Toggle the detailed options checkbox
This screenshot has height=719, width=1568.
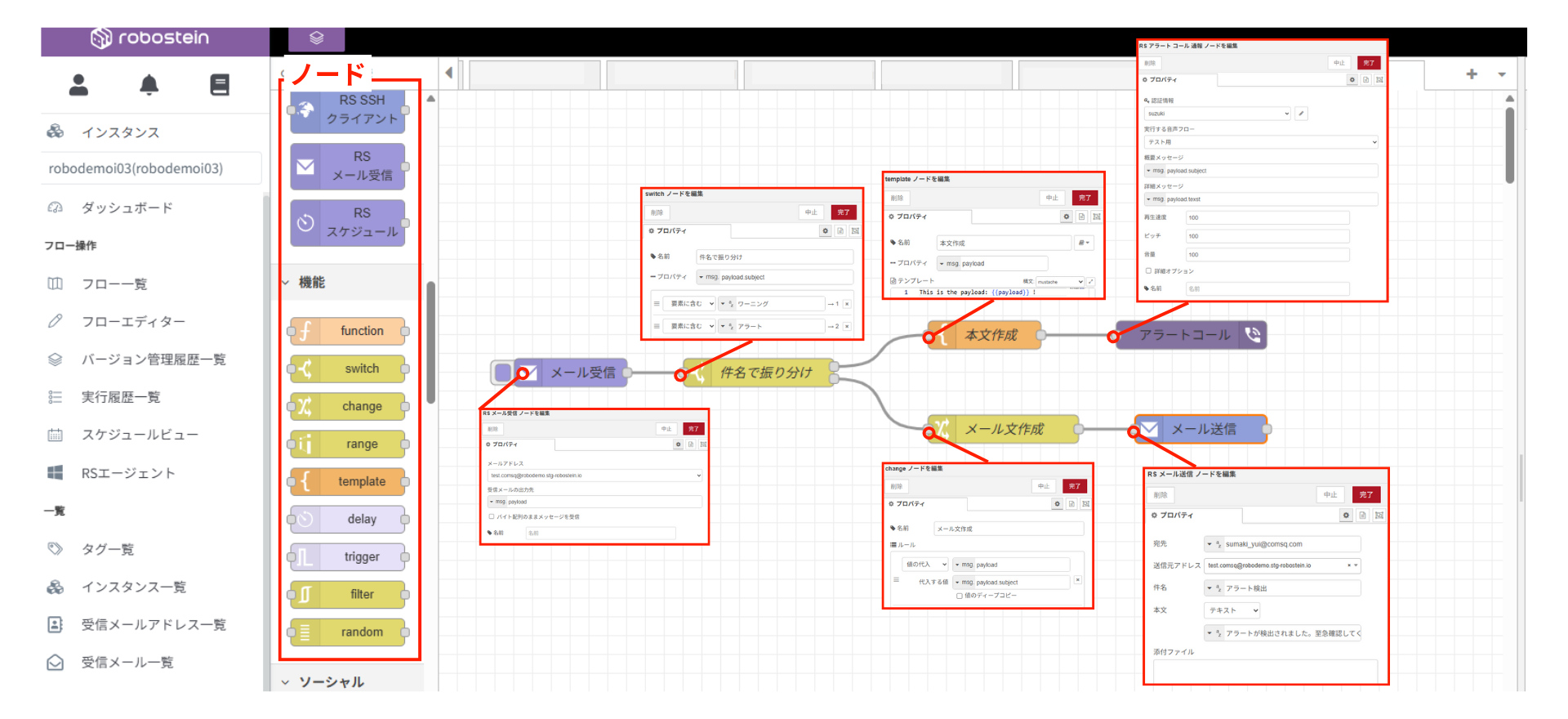pyautogui.click(x=1148, y=271)
